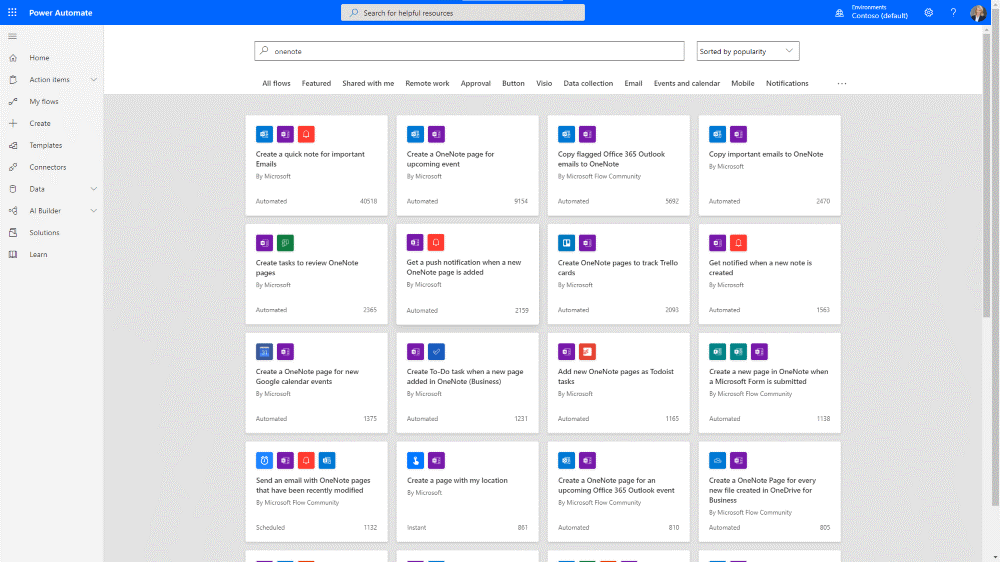Expand the Data section chevron
The height and width of the screenshot is (562, 1000).
coord(94,189)
